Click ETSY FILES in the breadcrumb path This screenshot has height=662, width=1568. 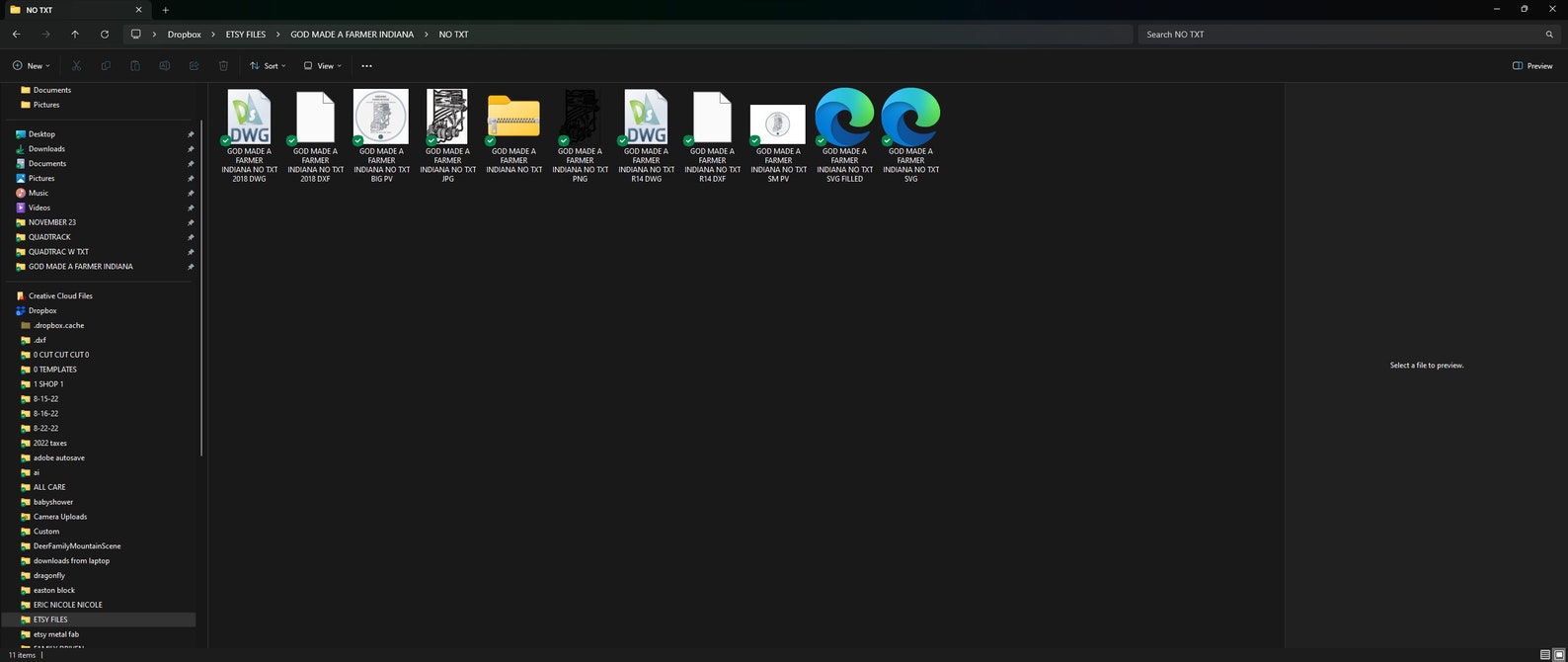coord(245,35)
